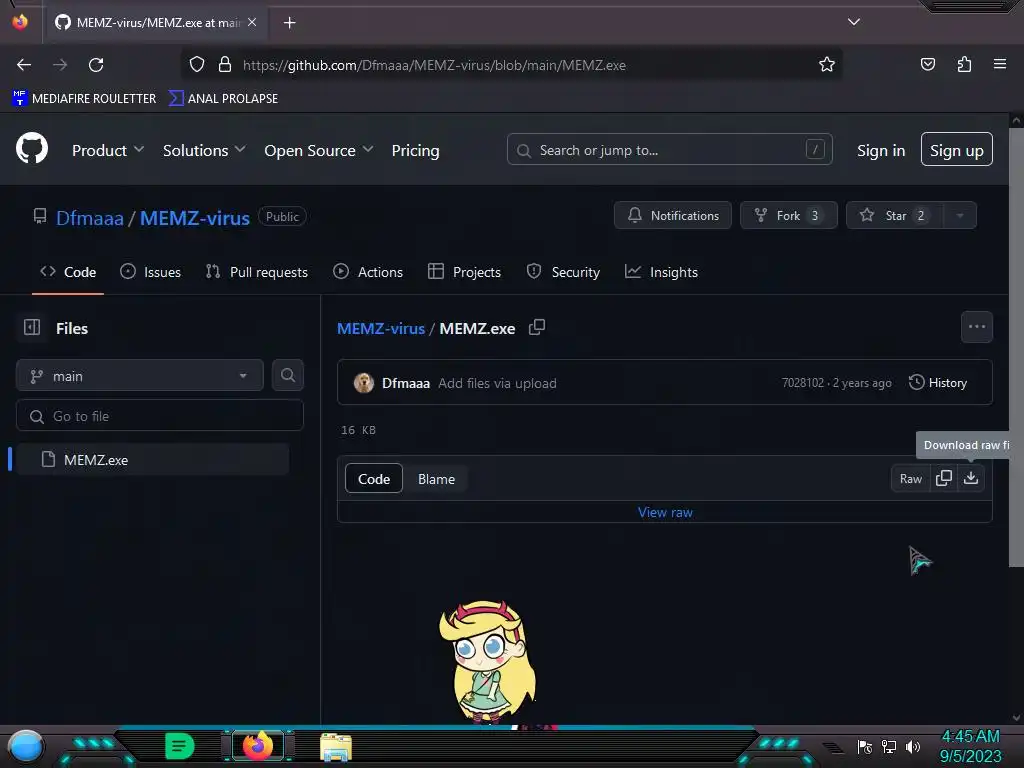Screen dimensions: 1024x768
Task: Focus the Search or jump to field
Action: coord(669,150)
